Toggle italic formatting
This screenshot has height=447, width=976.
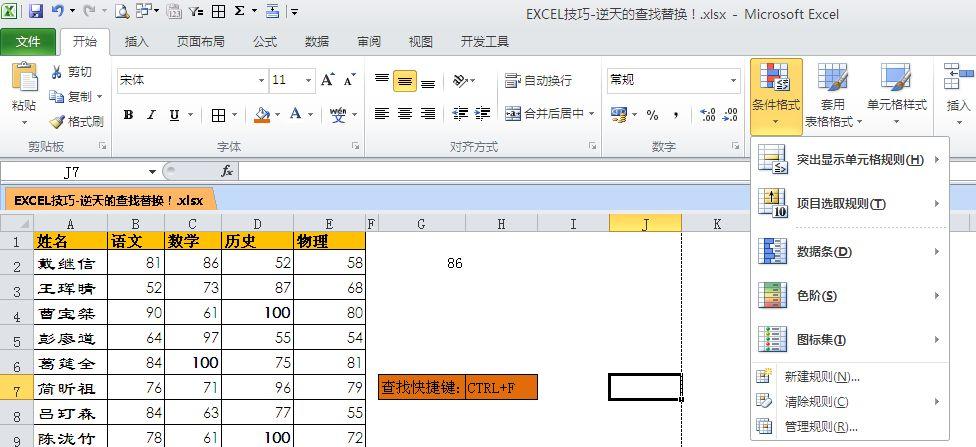tap(151, 115)
